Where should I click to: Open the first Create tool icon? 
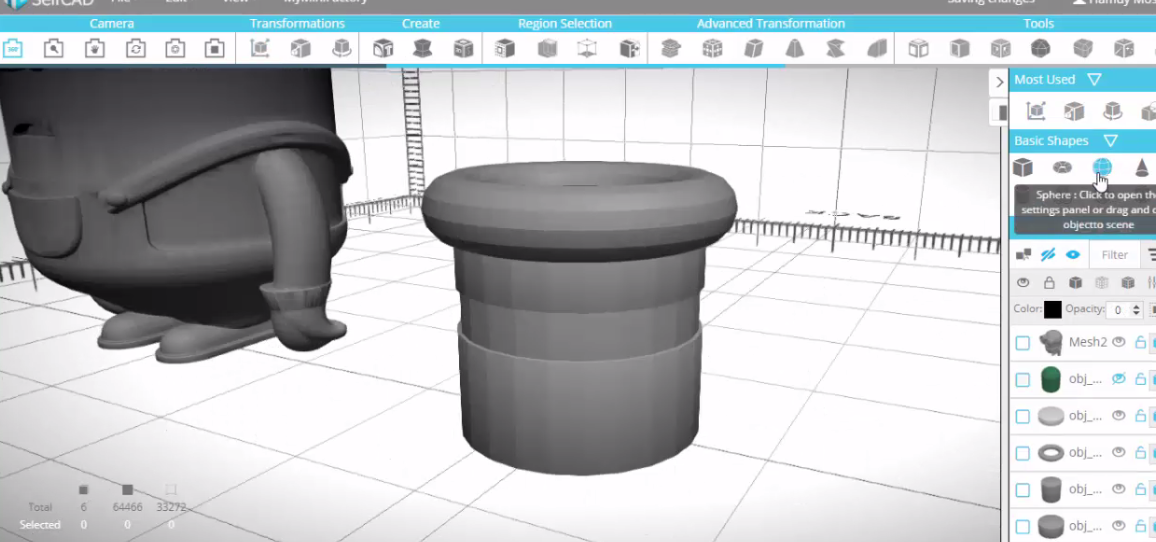(x=383, y=49)
